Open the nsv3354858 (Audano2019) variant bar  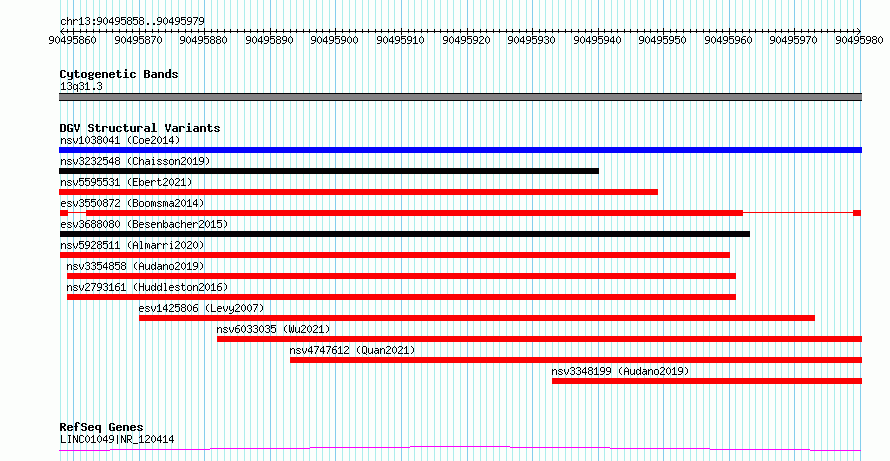(x=401, y=276)
